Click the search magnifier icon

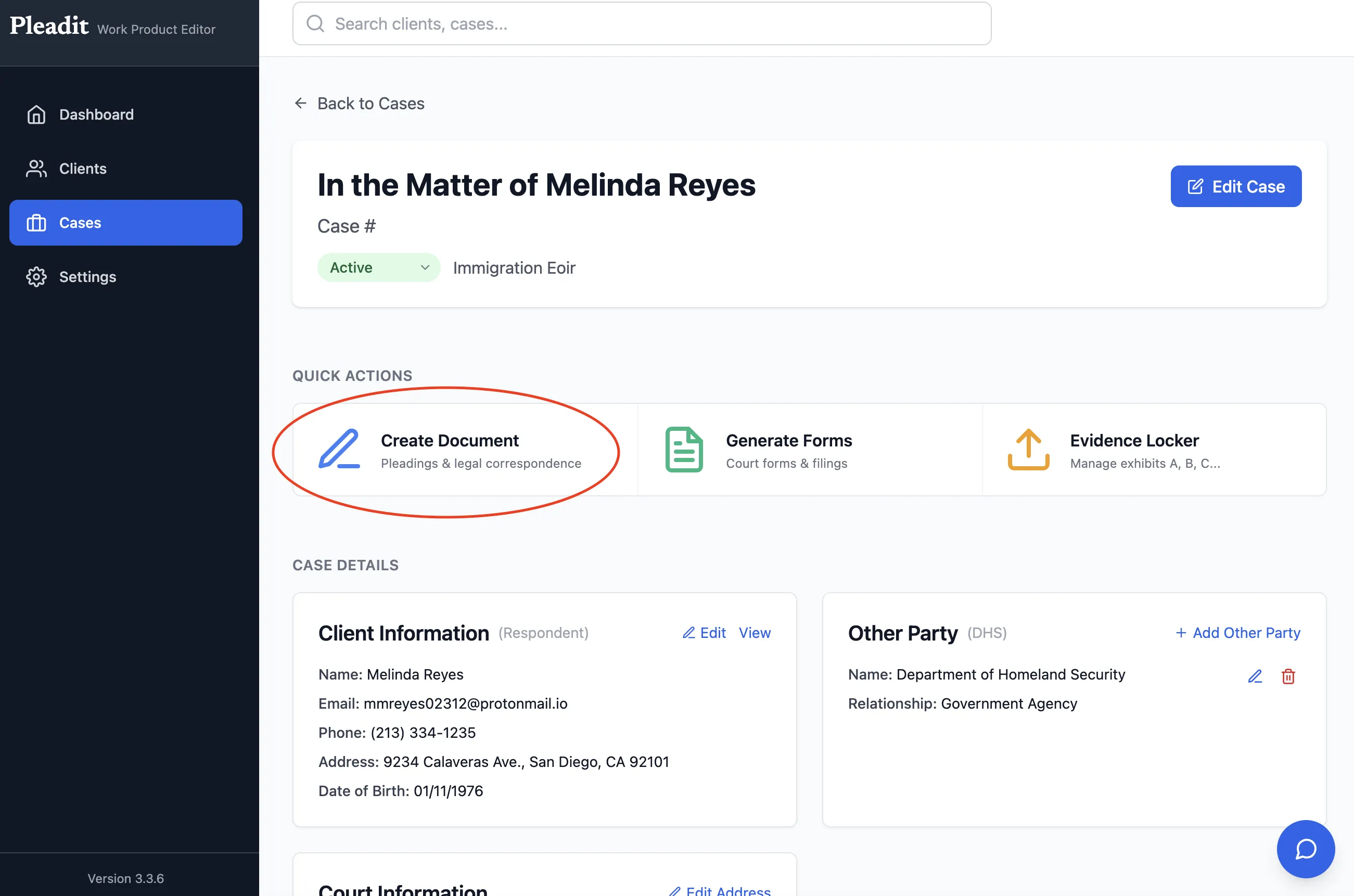[x=315, y=23]
